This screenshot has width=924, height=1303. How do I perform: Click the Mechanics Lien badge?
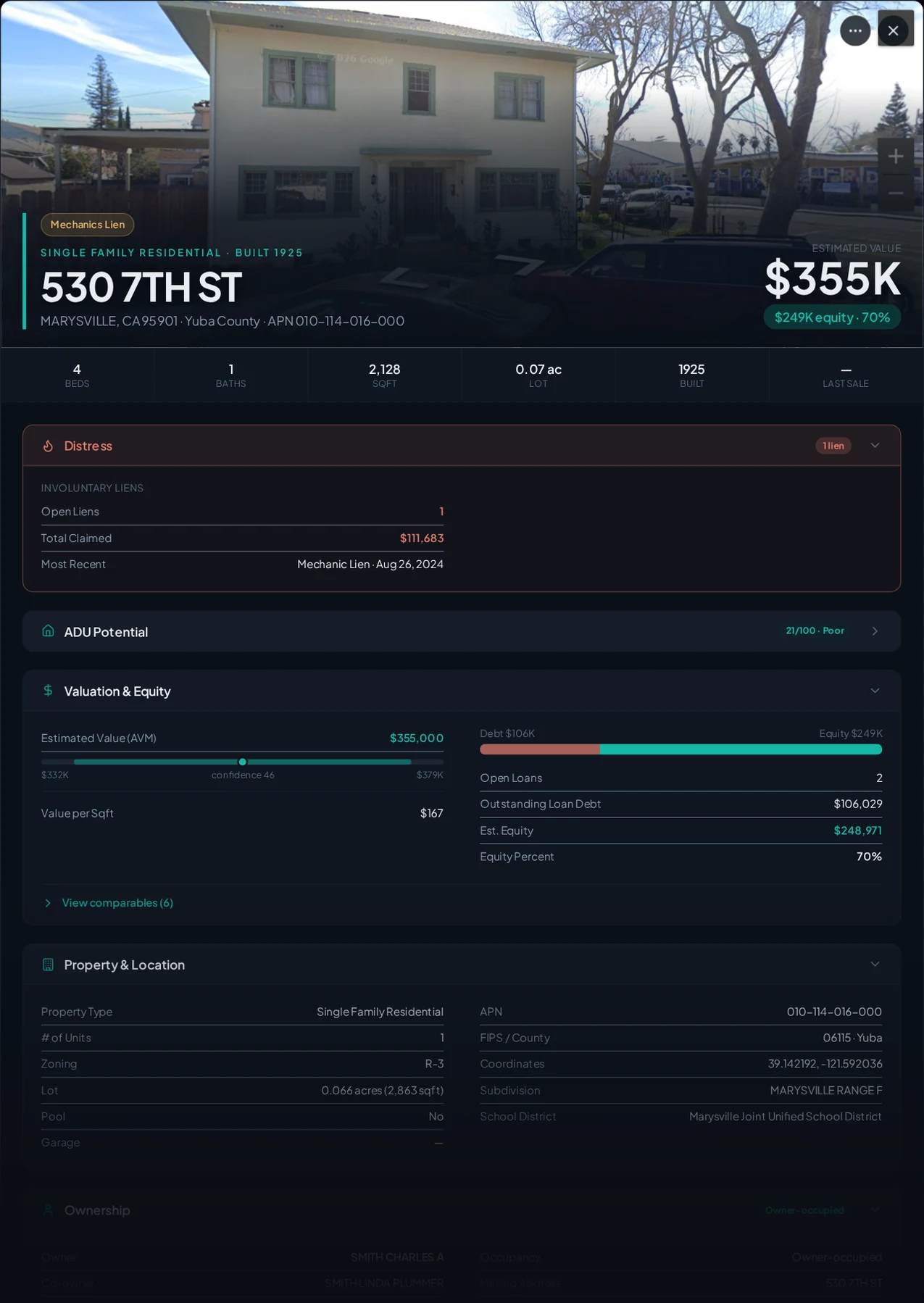(88, 225)
